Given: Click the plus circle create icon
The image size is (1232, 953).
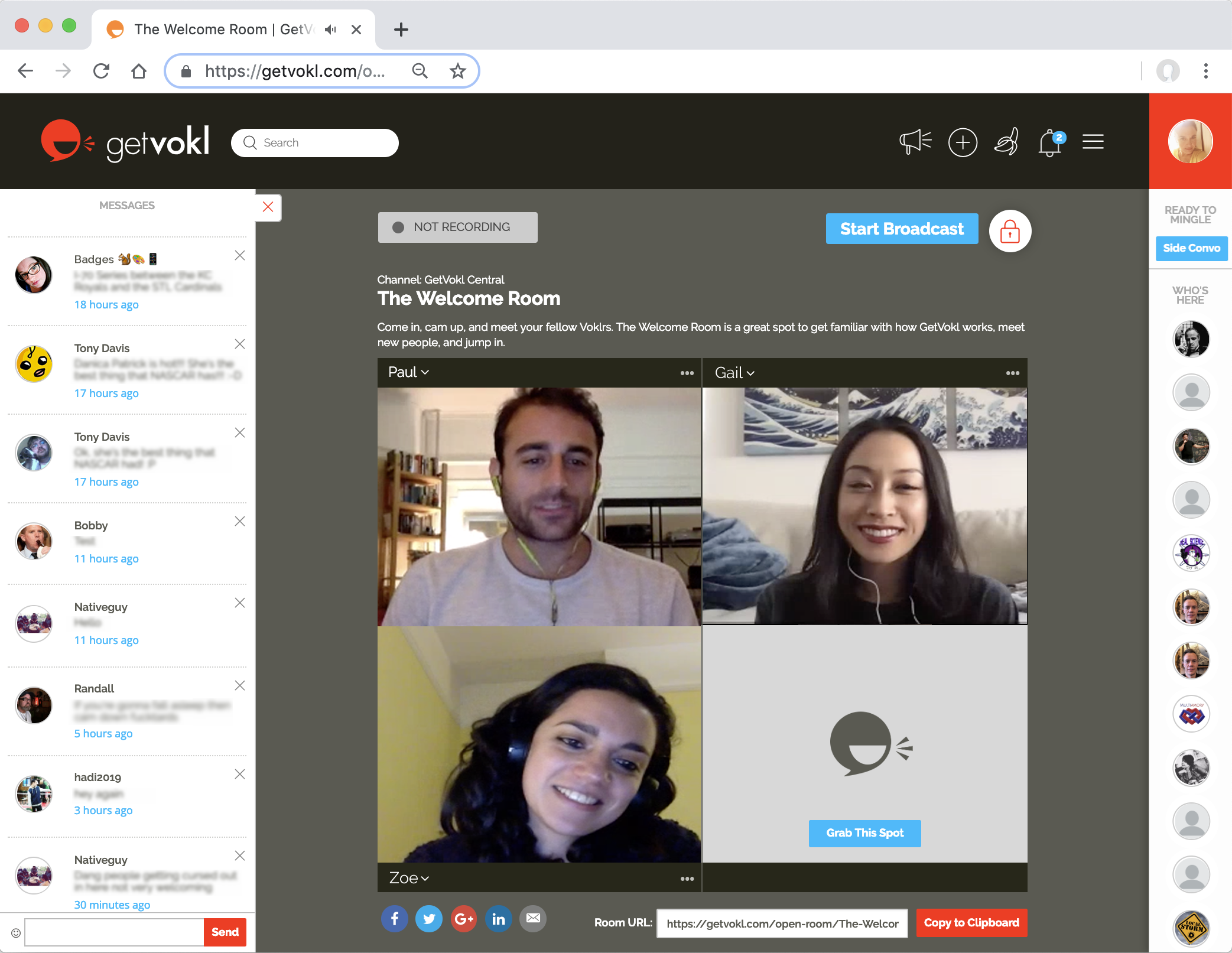Looking at the screenshot, I should click(x=963, y=142).
